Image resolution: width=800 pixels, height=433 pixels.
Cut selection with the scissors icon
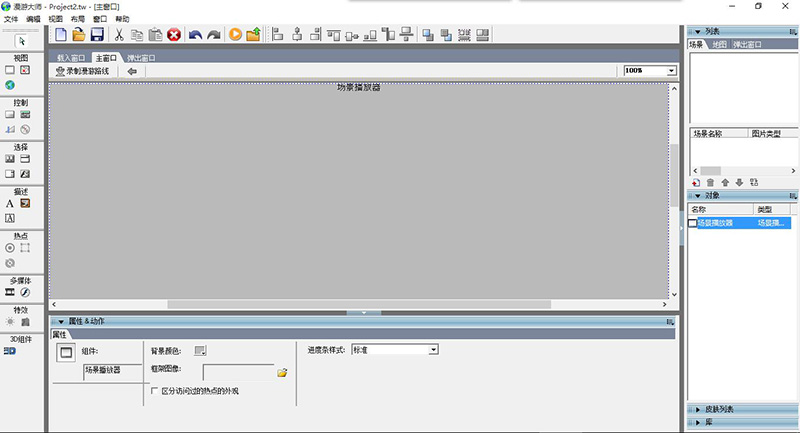[x=119, y=35]
